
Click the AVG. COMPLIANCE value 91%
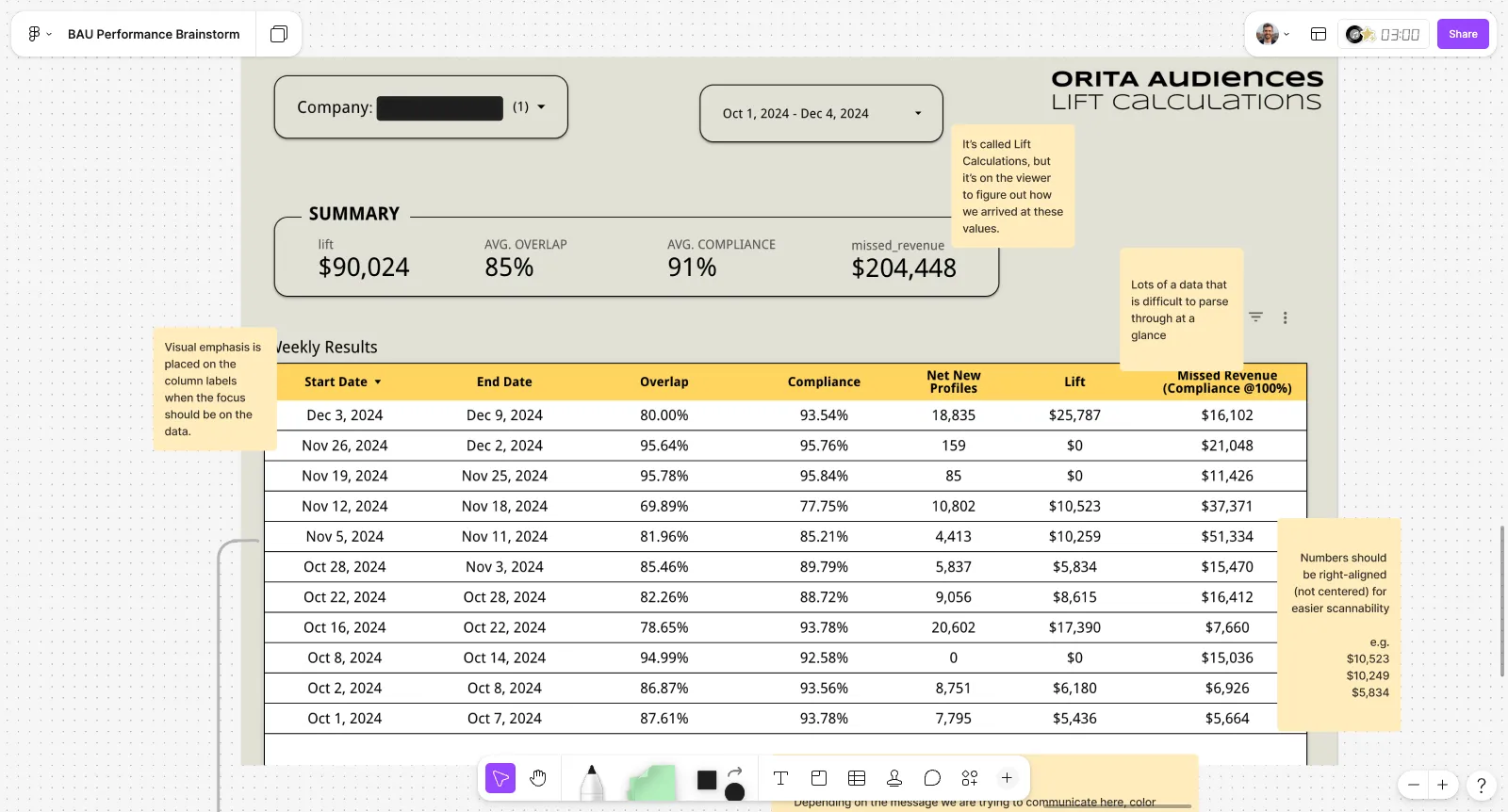click(x=692, y=268)
